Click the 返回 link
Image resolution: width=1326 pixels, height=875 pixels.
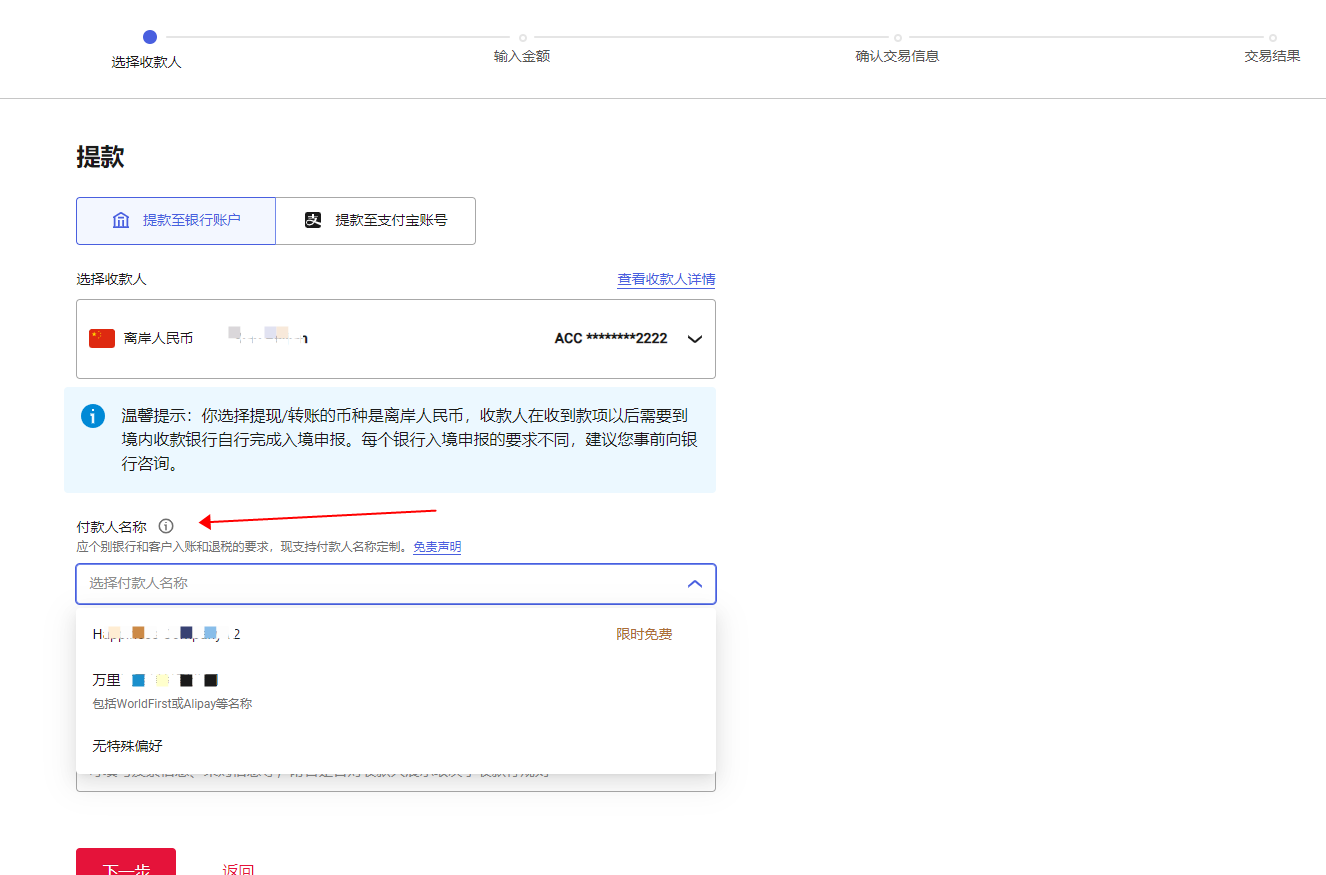click(x=238, y=868)
